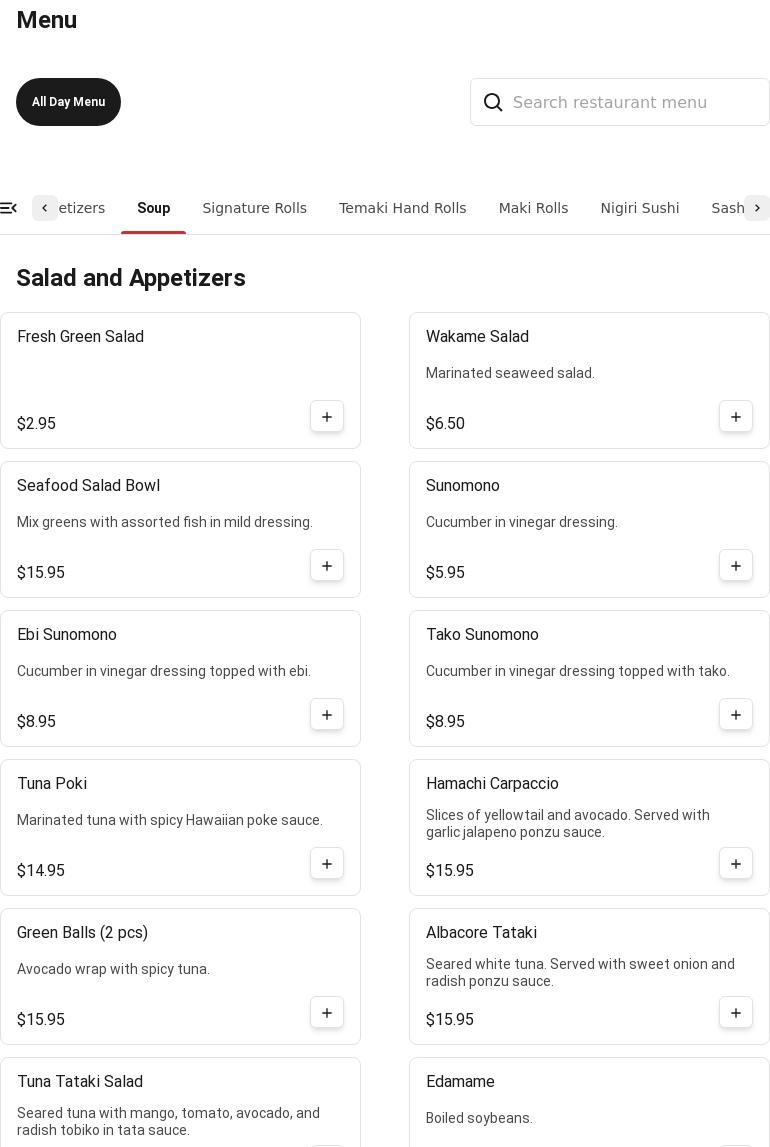Switch to the Signature Rolls tab
Viewport: 770px width, 1147px height.
pyautogui.click(x=254, y=208)
